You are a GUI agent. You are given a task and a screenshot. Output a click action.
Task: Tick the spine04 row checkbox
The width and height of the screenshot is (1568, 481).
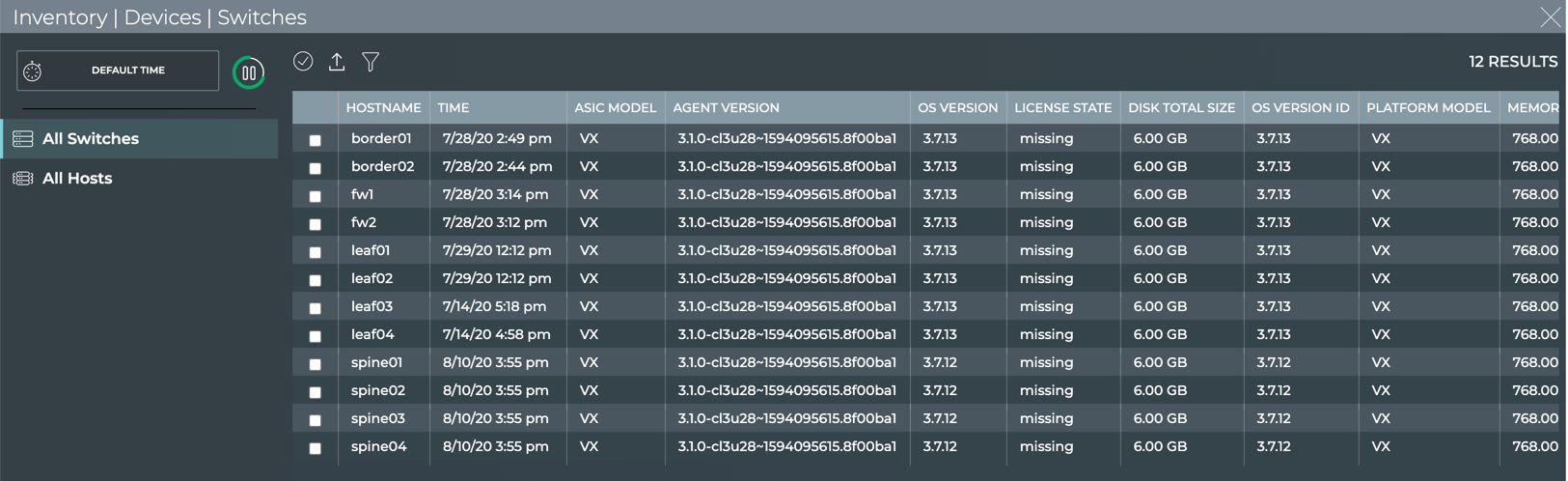point(316,448)
